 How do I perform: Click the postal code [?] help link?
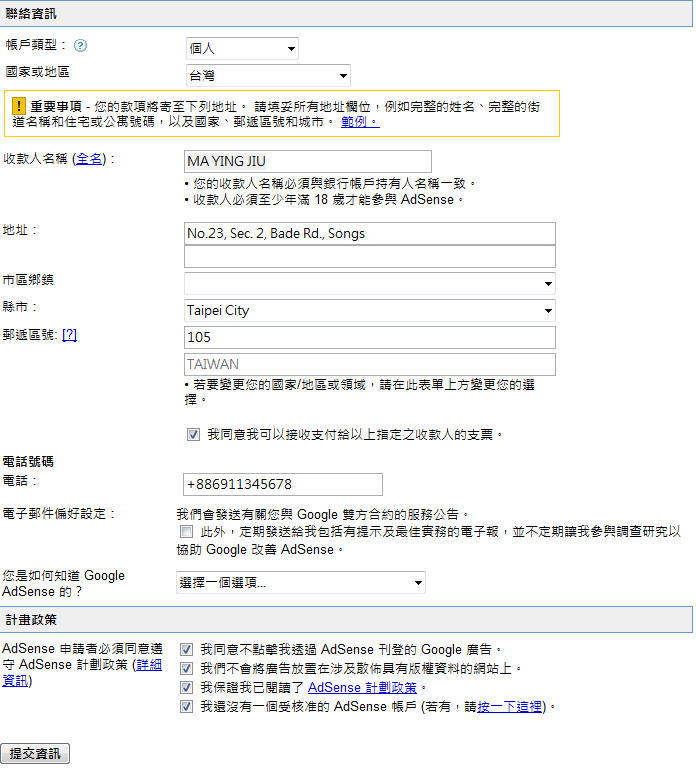click(x=69, y=335)
